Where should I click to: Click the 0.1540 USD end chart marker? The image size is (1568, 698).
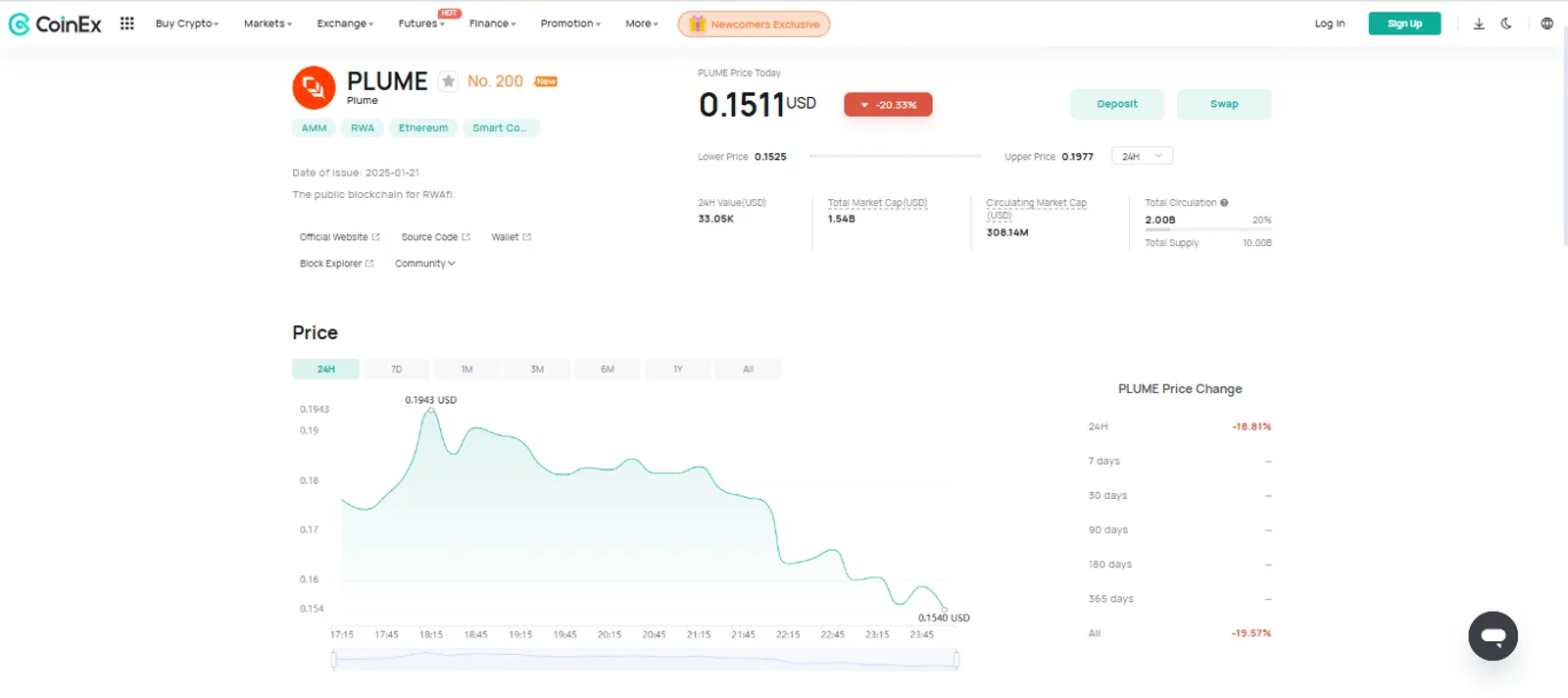pos(945,609)
